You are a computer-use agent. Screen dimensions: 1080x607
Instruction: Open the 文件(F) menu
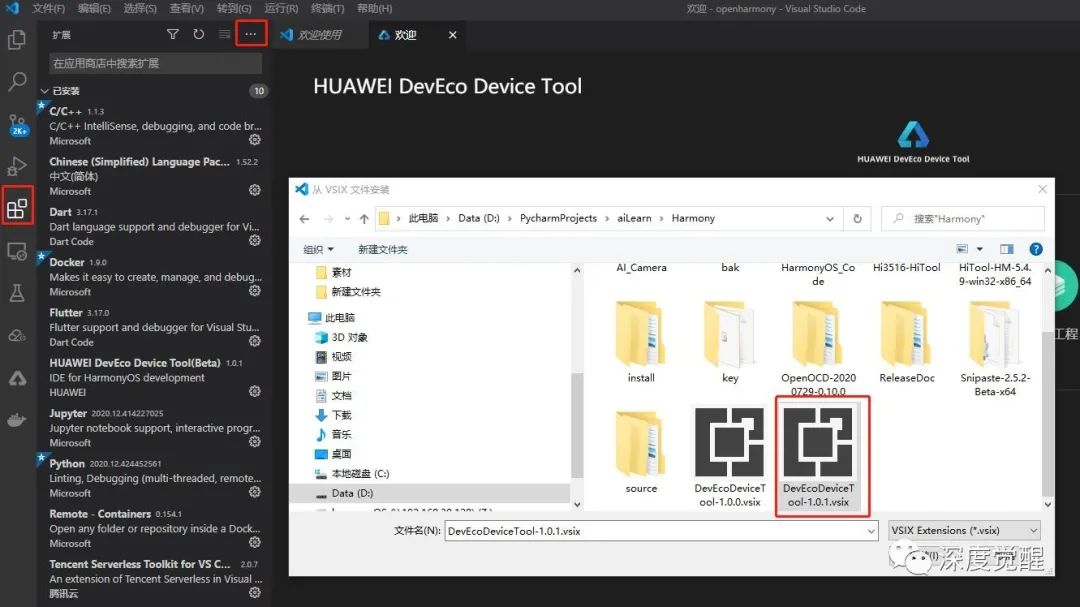tap(48, 8)
